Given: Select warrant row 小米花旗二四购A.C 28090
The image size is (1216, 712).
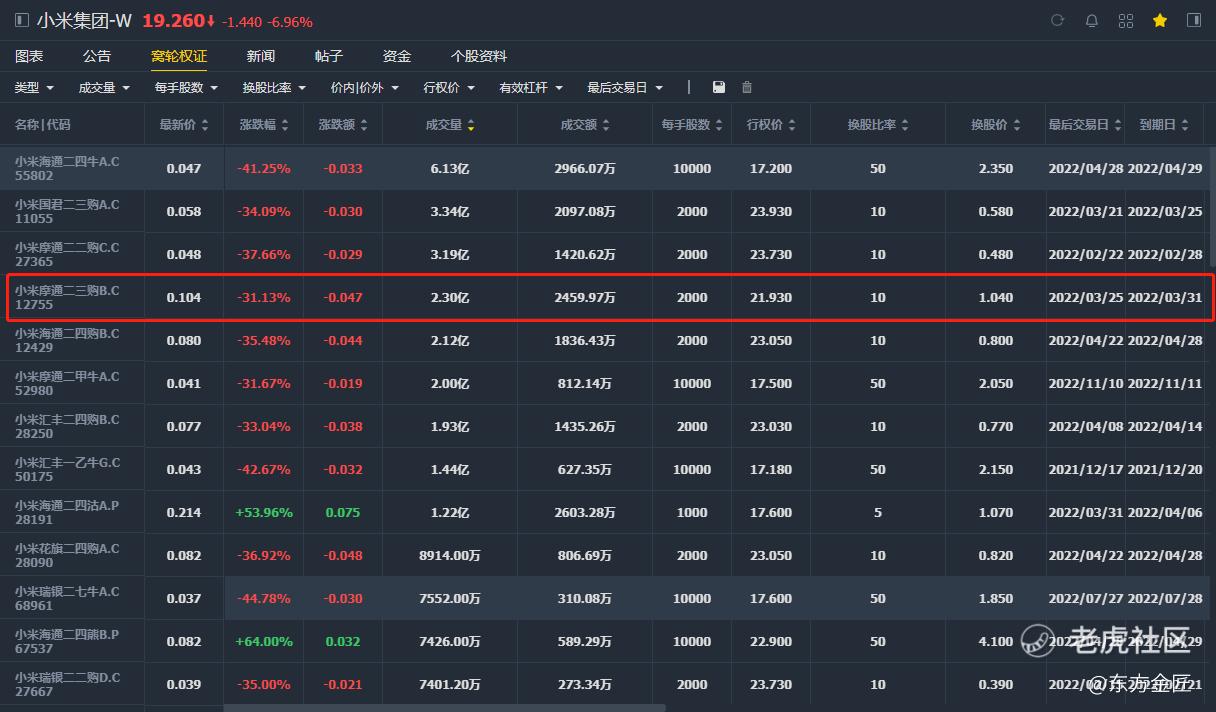Looking at the screenshot, I should point(604,555).
